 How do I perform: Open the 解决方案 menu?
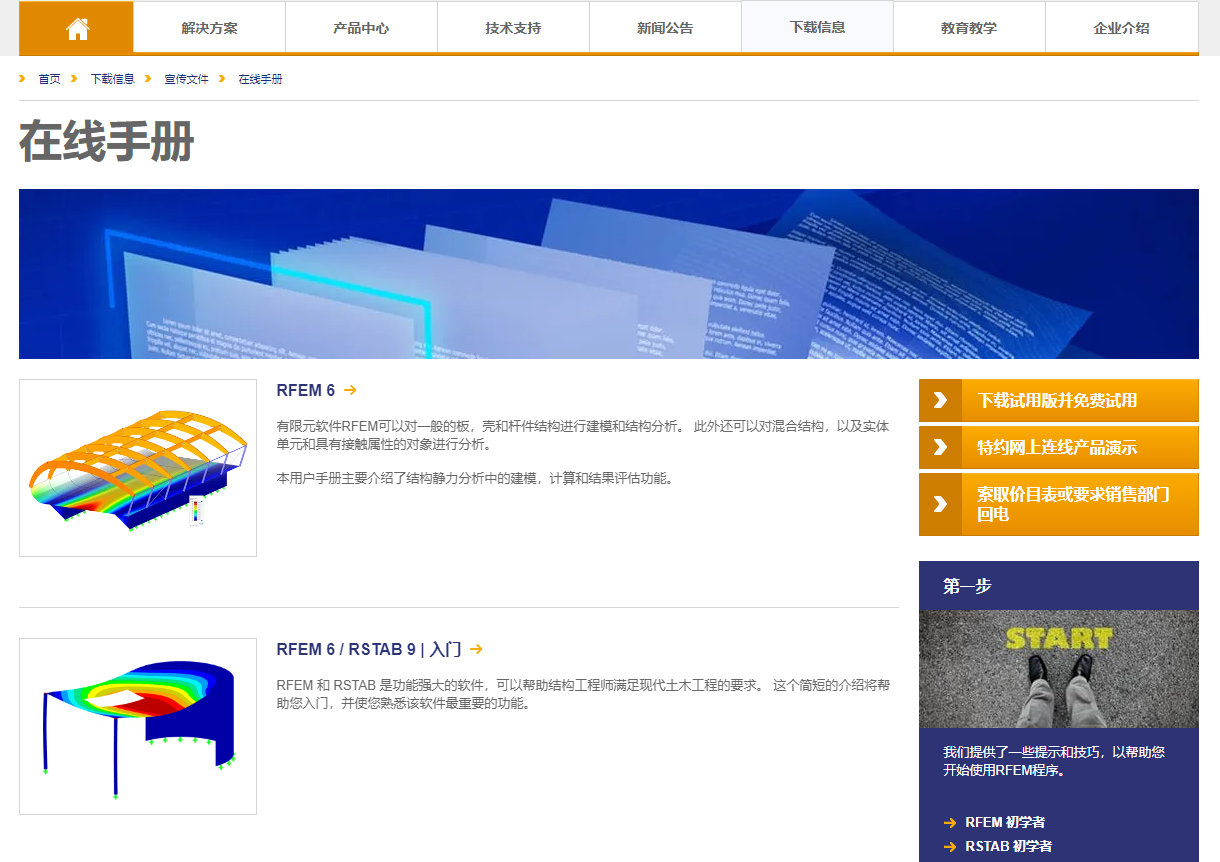(209, 27)
